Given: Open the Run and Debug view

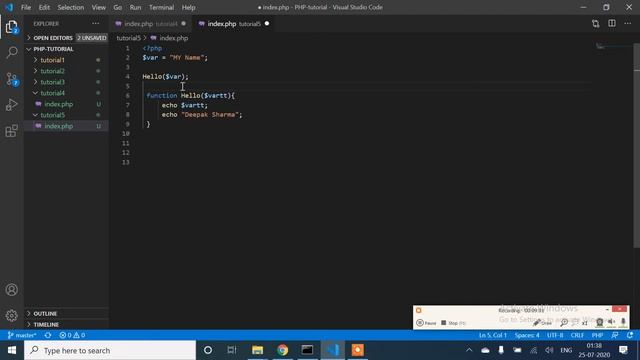Looking at the screenshot, I should point(11,105).
